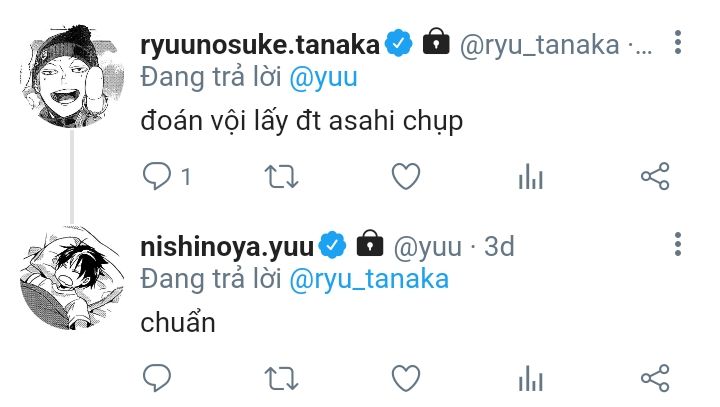Open nishinoya.yuu display name

(x=227, y=247)
